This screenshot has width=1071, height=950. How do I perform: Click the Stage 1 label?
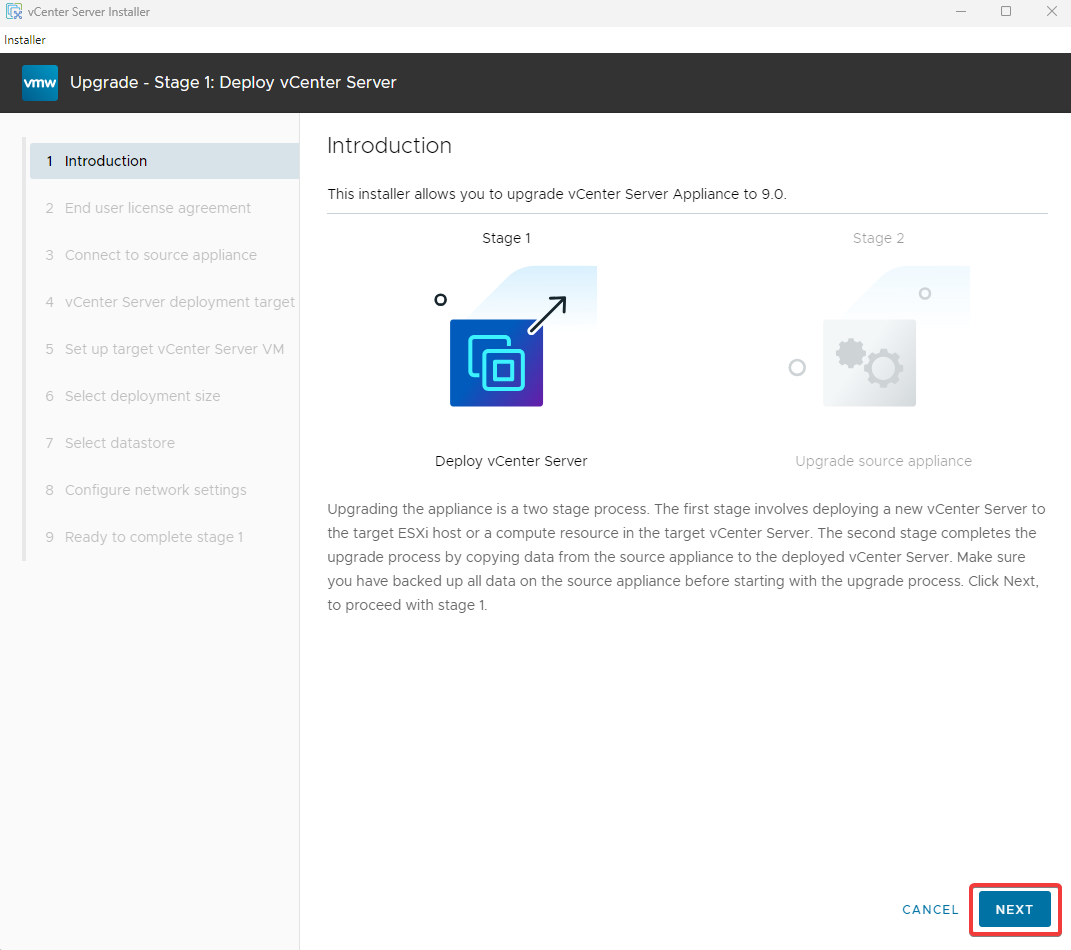(506, 238)
